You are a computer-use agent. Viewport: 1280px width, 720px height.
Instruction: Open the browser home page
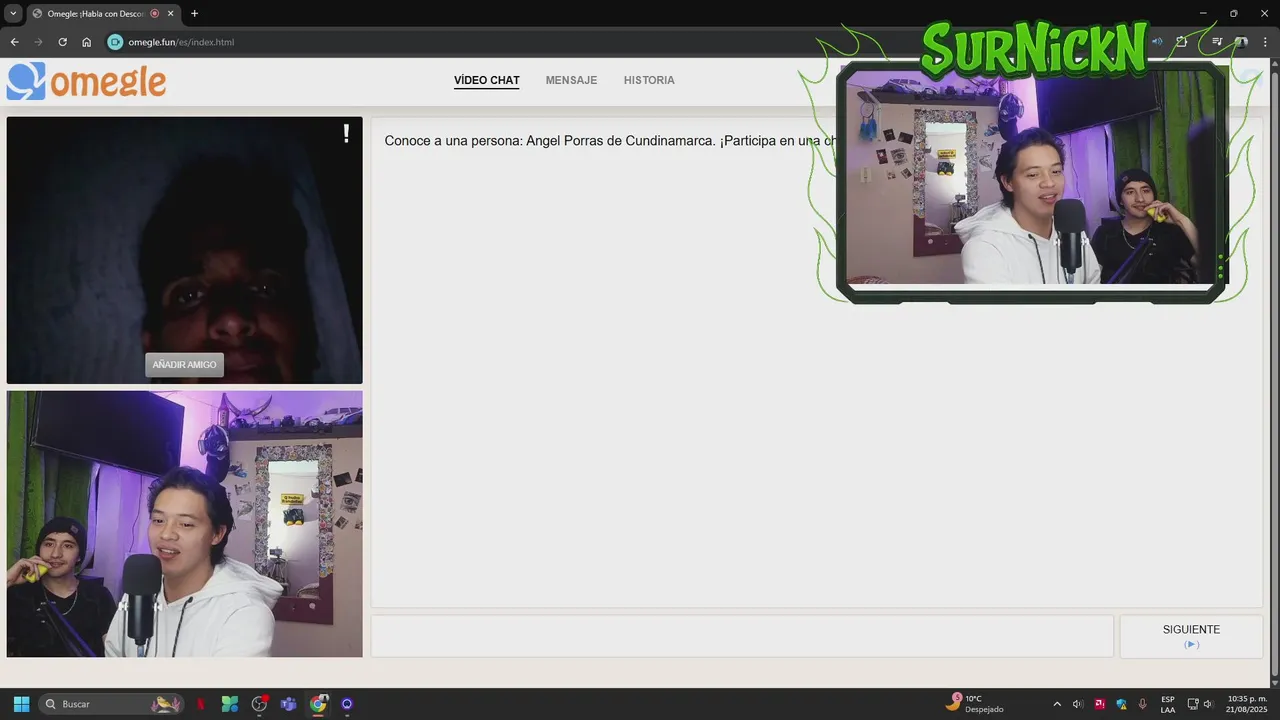pos(86,42)
